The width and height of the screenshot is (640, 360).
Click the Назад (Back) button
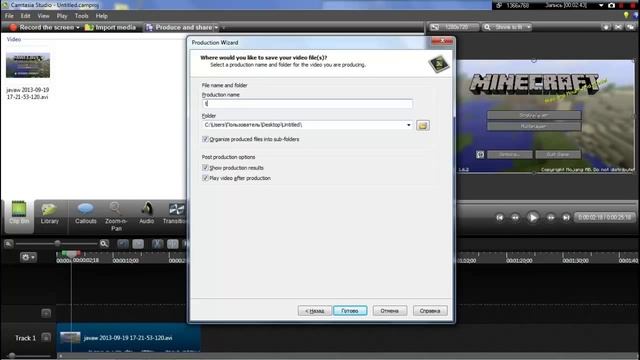pos(314,311)
